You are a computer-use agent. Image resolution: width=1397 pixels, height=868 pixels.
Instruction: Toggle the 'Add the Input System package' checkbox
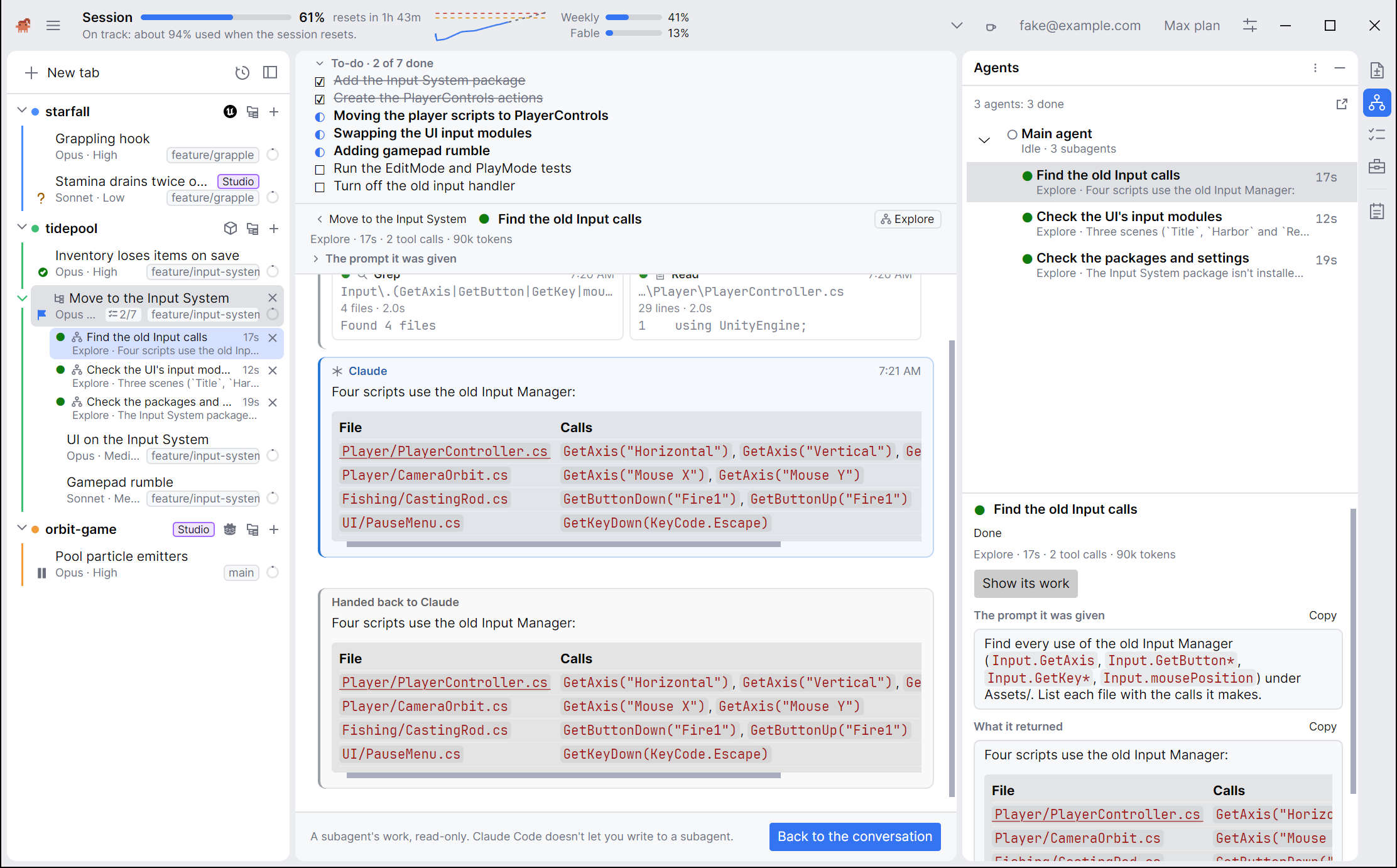point(320,82)
